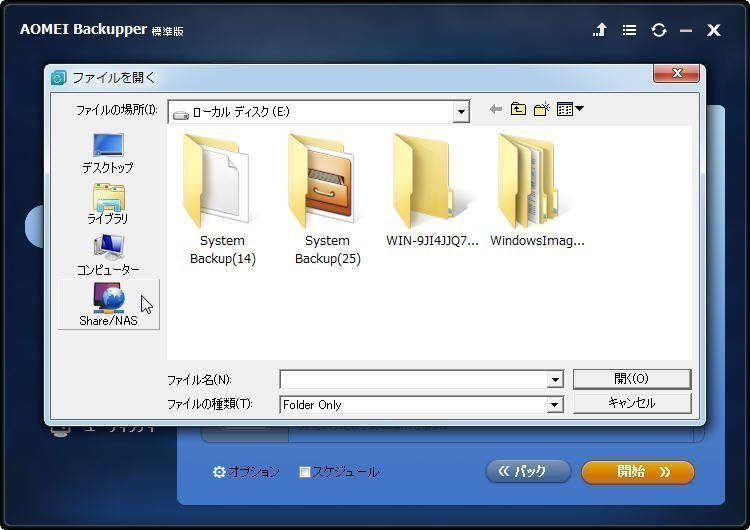This screenshot has height=530, width=750.
Task: Click the 開く(O) open button
Action: pos(632,379)
